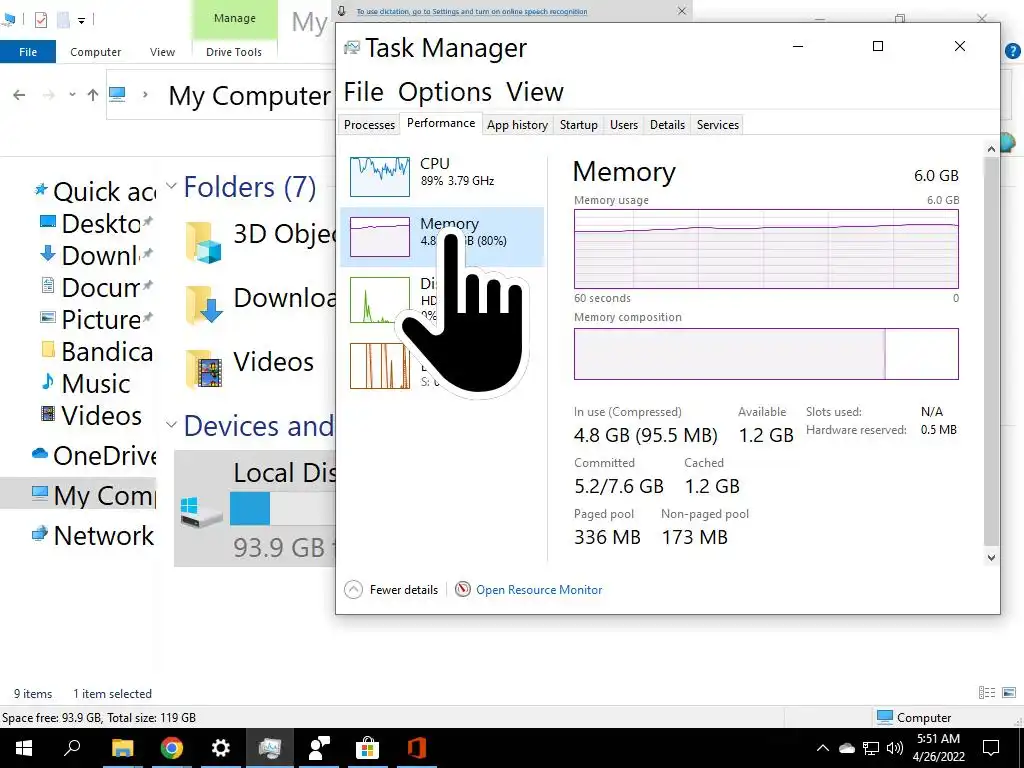This screenshot has width=1024, height=768.
Task: Collapse view using Fewer details chevron icon
Action: click(x=353, y=590)
